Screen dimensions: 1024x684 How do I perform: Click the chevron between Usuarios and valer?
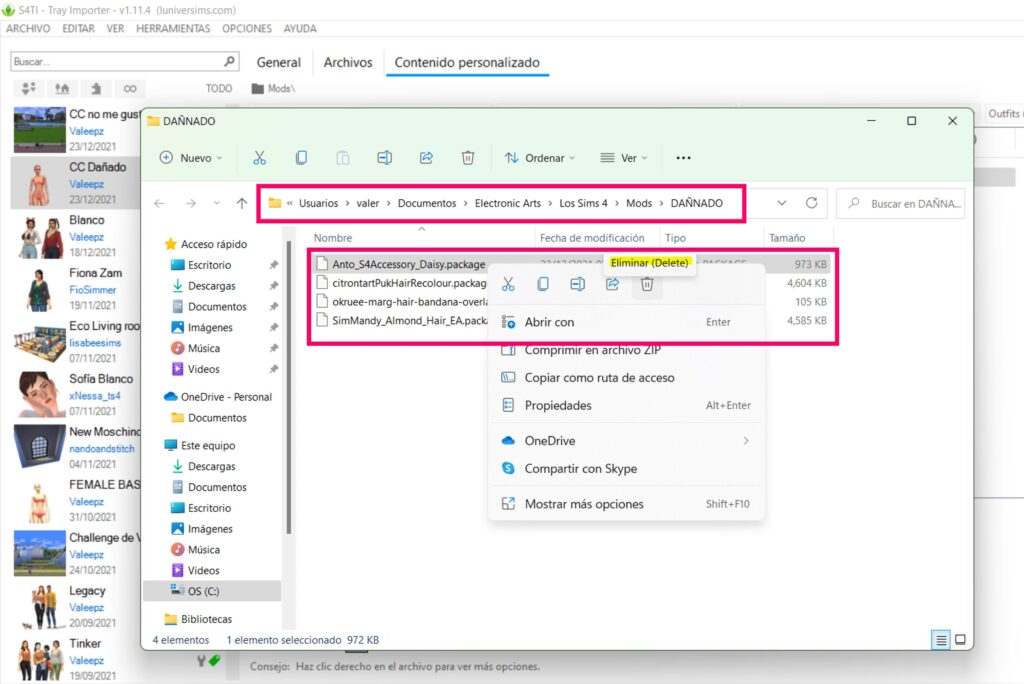(x=347, y=203)
